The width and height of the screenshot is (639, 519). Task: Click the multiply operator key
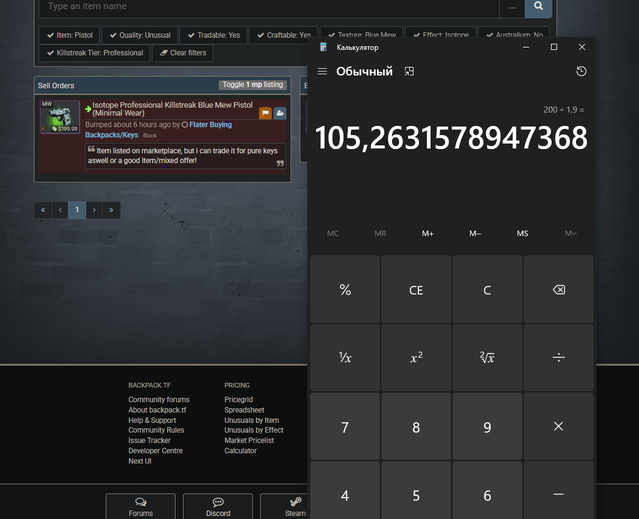click(558, 426)
